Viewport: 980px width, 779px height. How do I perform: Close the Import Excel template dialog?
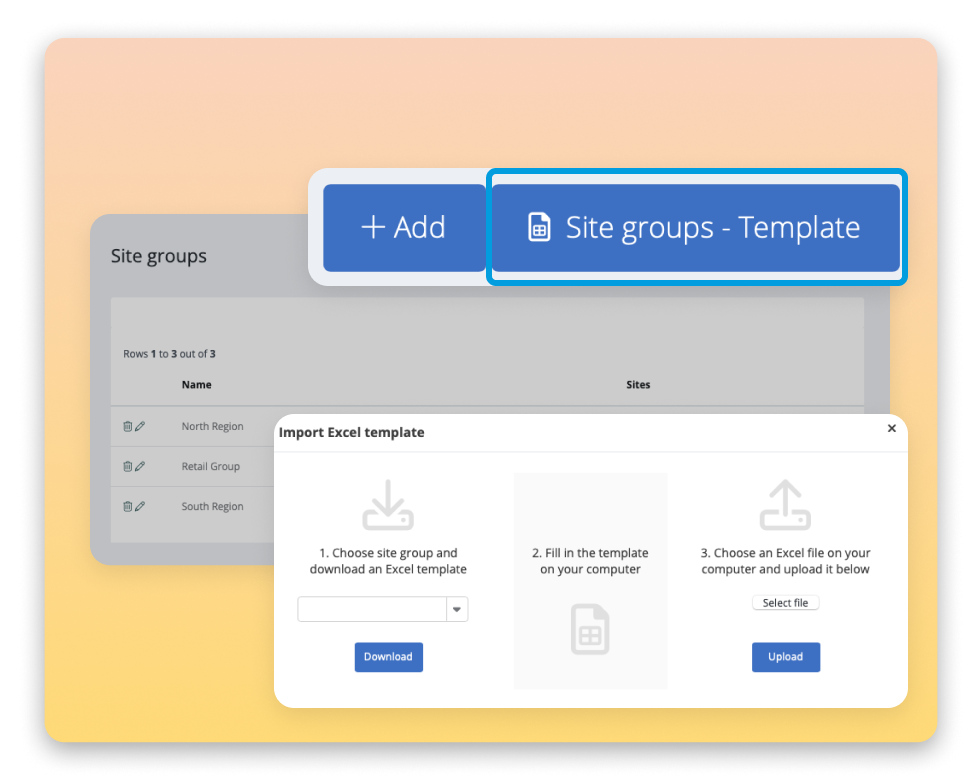[x=892, y=428]
